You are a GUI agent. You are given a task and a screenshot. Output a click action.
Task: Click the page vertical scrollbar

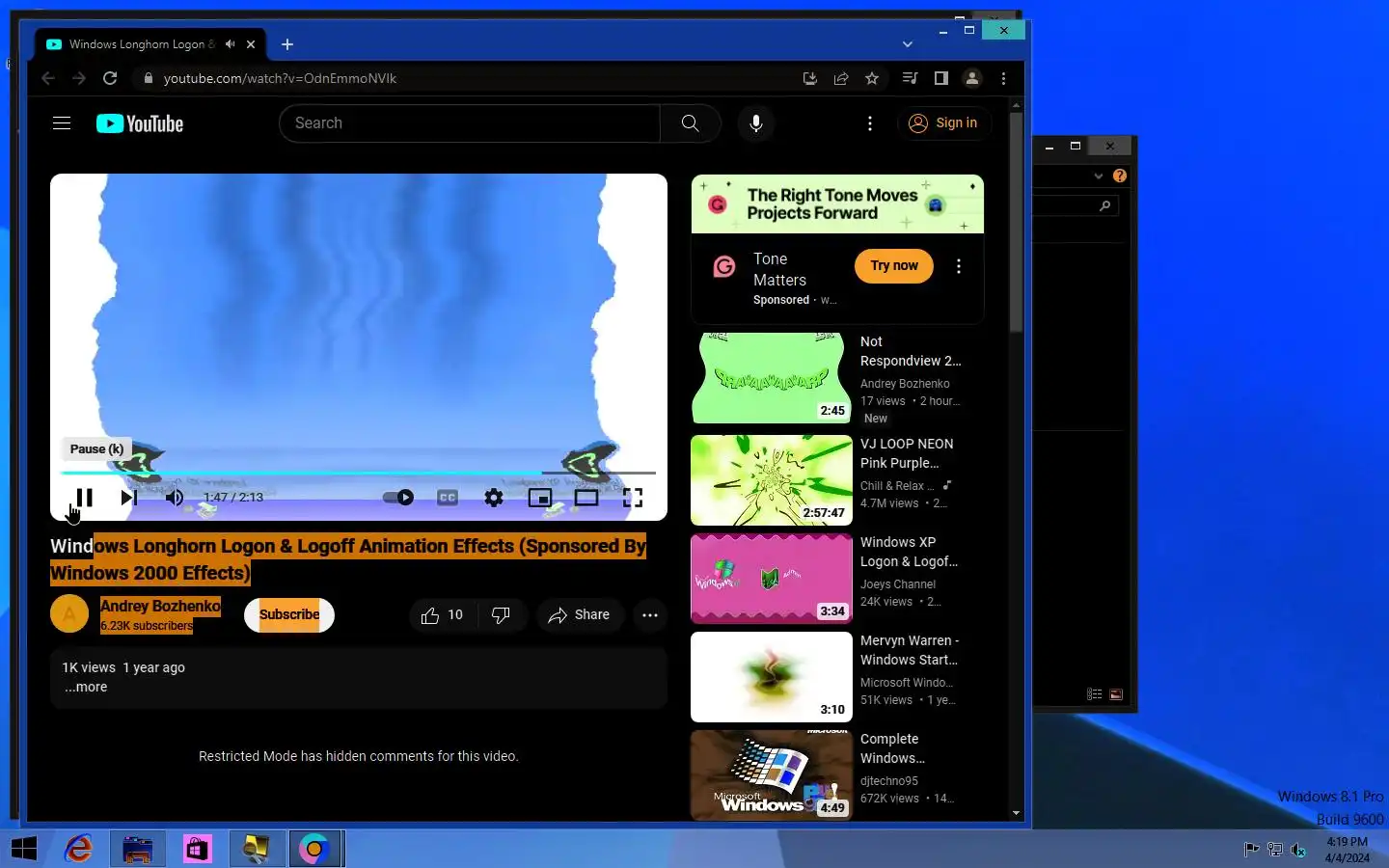1016,222
